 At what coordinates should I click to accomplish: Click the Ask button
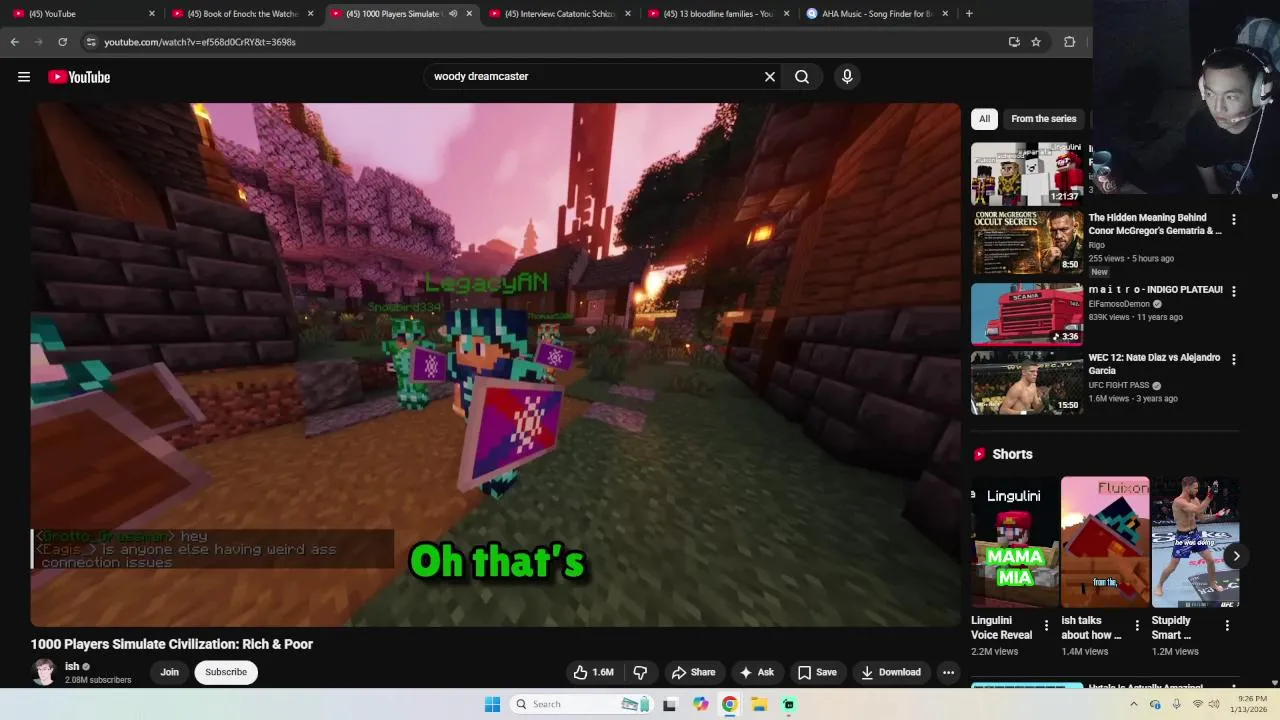tap(756, 672)
